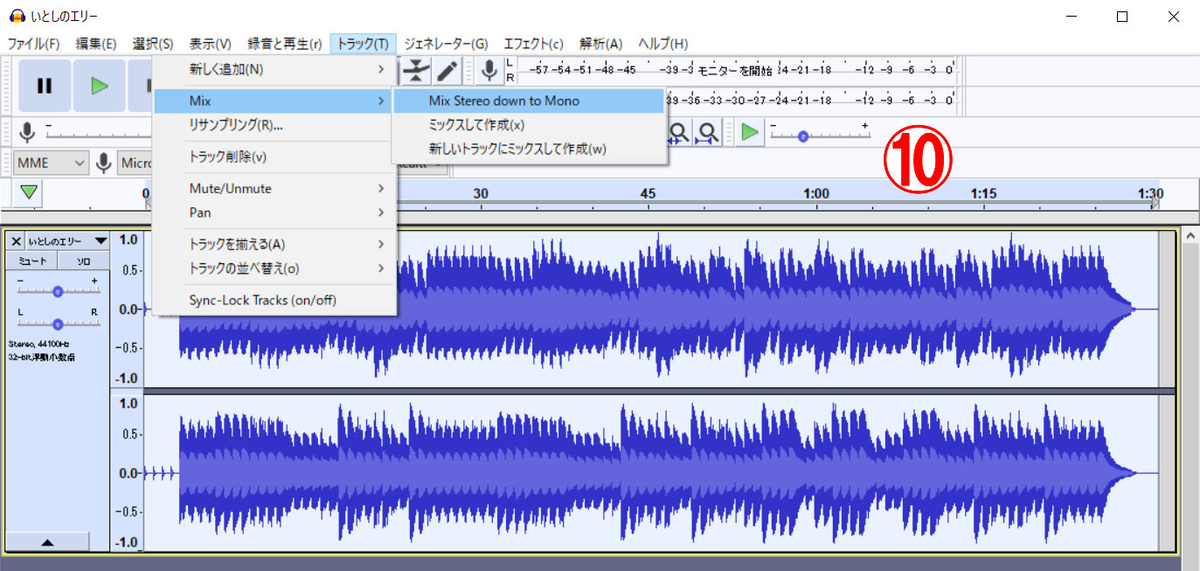Open the ファイル(F) menu
This screenshot has height=571, width=1200.
(33, 44)
